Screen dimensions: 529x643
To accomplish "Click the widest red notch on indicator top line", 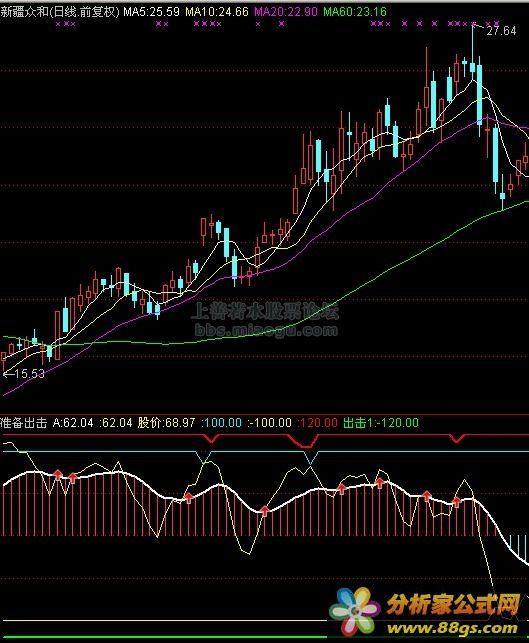I will pos(303,441).
